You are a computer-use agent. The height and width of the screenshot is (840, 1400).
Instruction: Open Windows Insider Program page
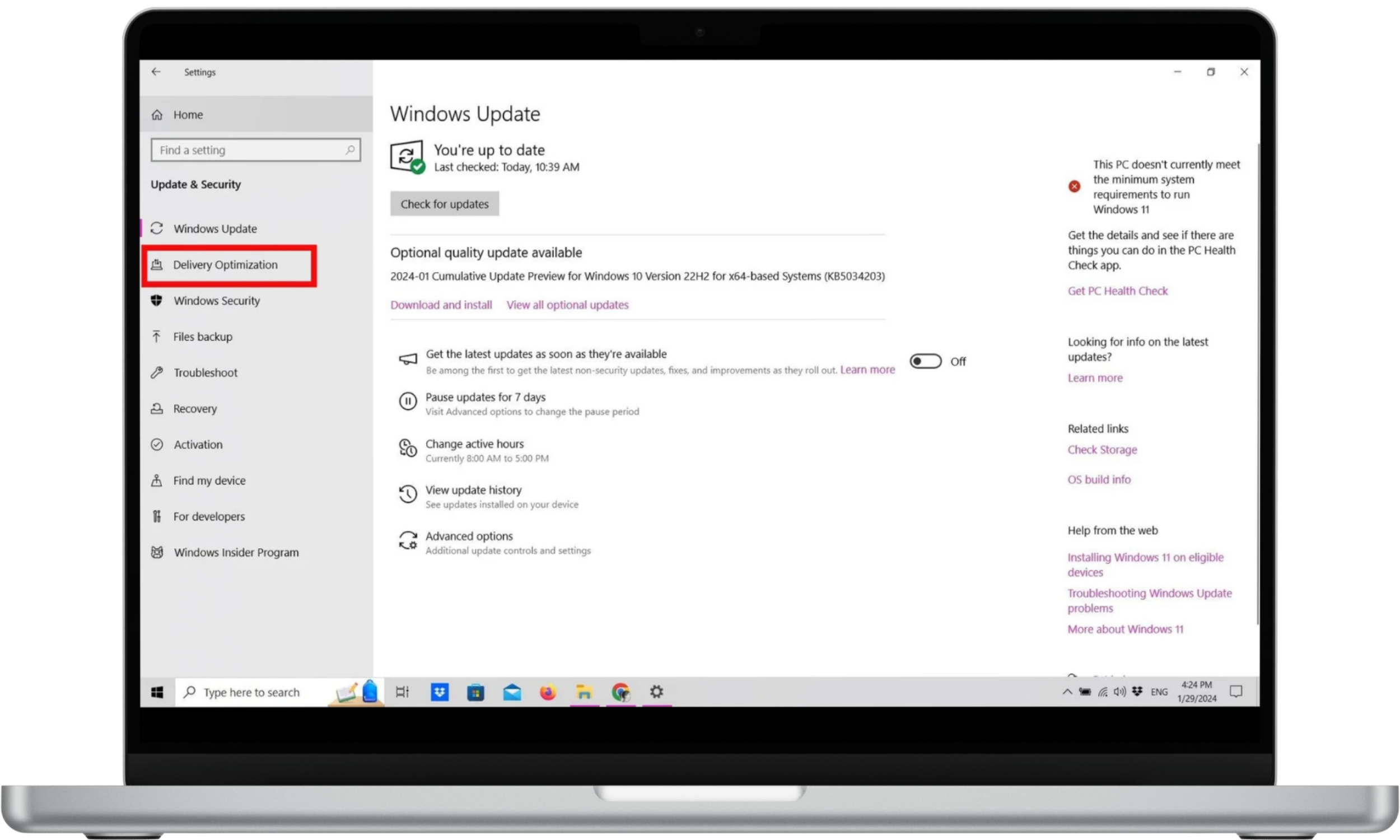[x=236, y=553]
